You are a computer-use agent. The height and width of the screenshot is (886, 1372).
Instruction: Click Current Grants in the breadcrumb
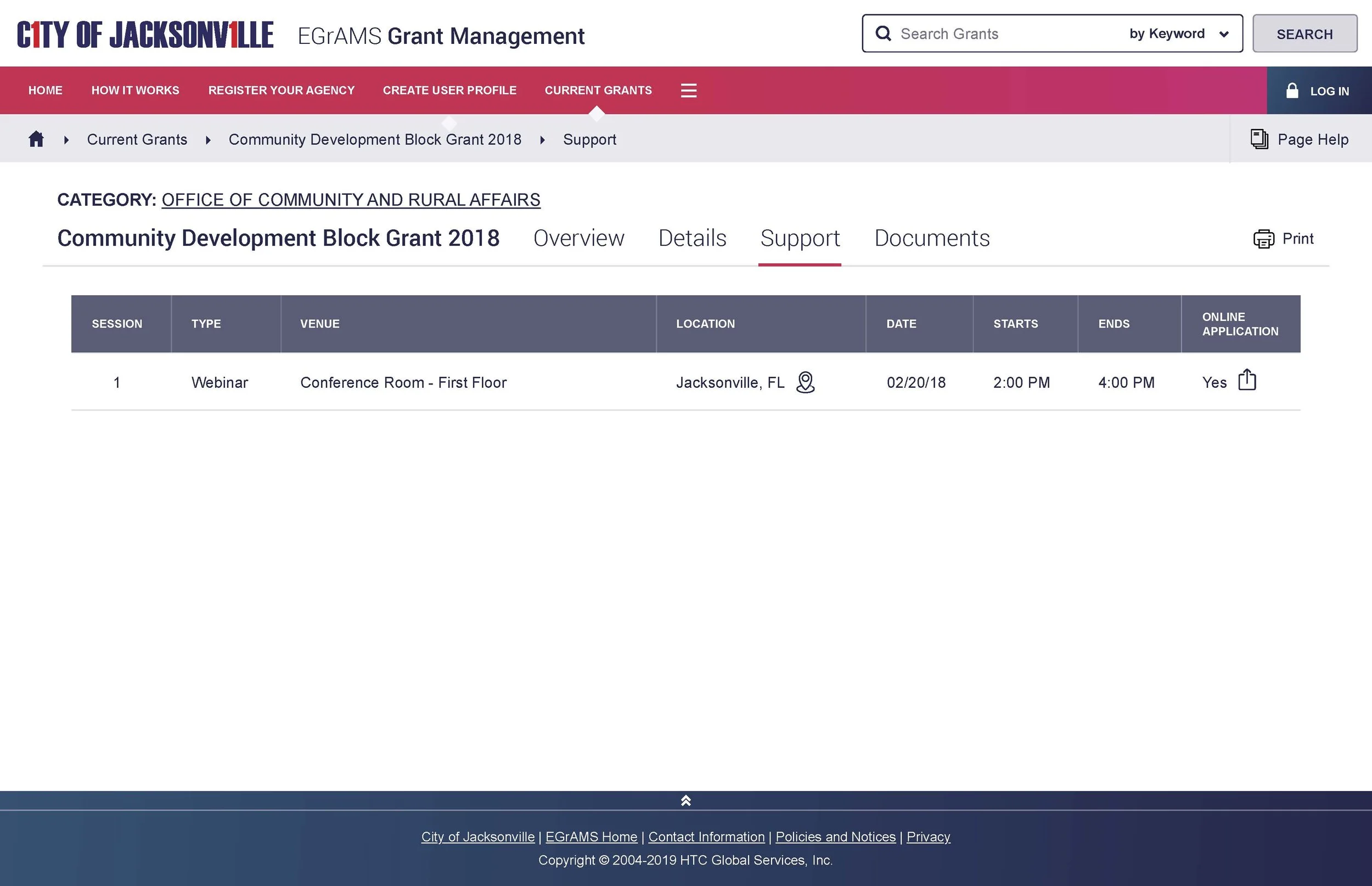(x=137, y=139)
